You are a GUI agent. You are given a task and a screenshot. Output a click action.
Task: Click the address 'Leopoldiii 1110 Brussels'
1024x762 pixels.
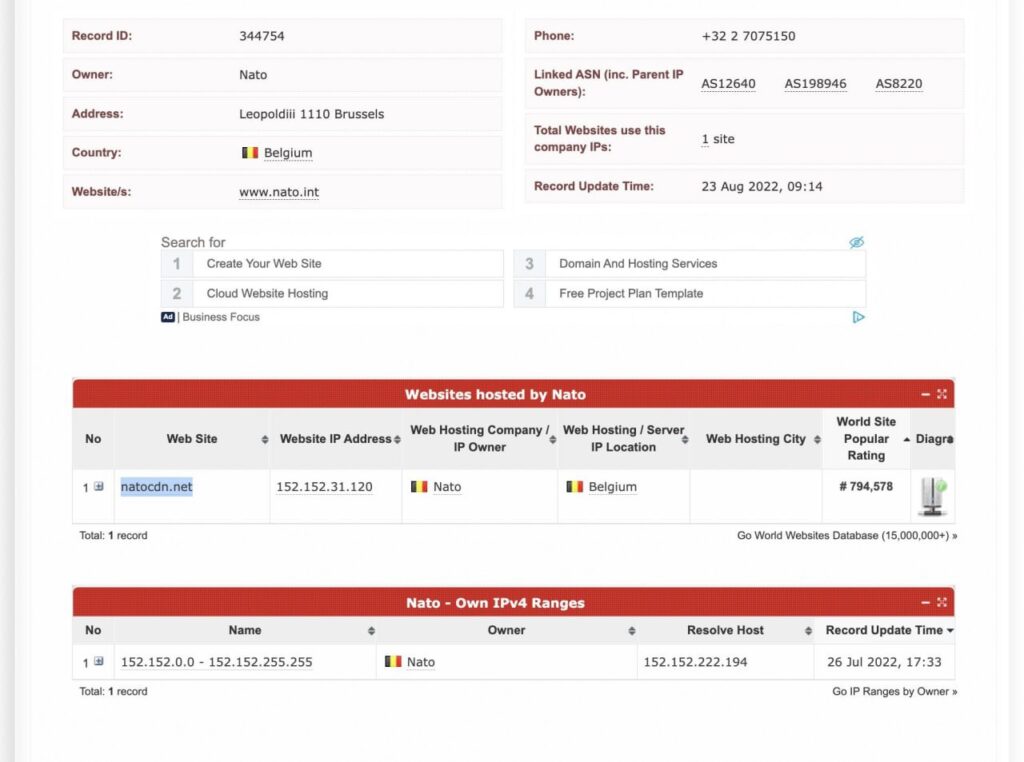click(x=312, y=114)
